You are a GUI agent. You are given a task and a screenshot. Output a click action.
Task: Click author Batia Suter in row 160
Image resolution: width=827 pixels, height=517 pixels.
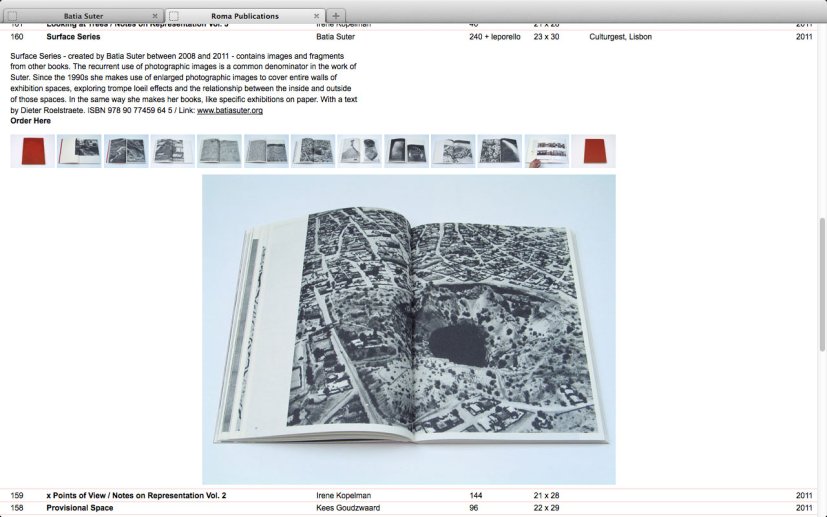pyautogui.click(x=335, y=37)
